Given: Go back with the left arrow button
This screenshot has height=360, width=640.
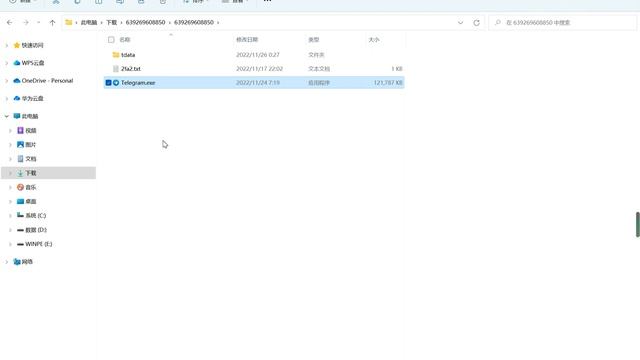Looking at the screenshot, I should pos(9,22).
